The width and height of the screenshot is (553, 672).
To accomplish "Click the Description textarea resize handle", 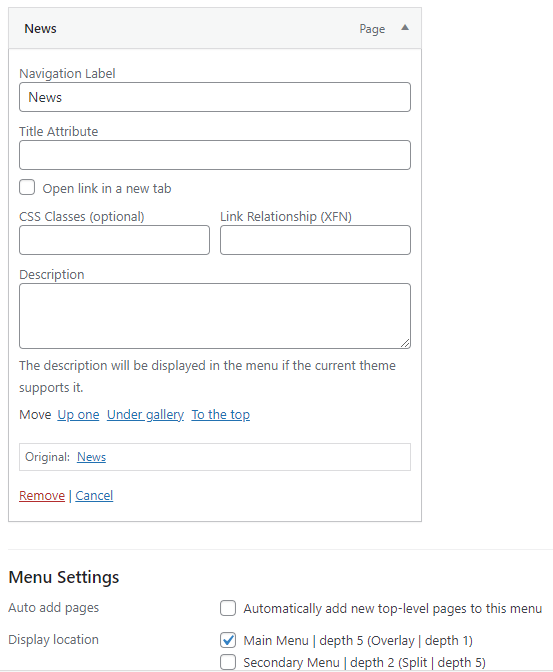I will [x=405, y=343].
